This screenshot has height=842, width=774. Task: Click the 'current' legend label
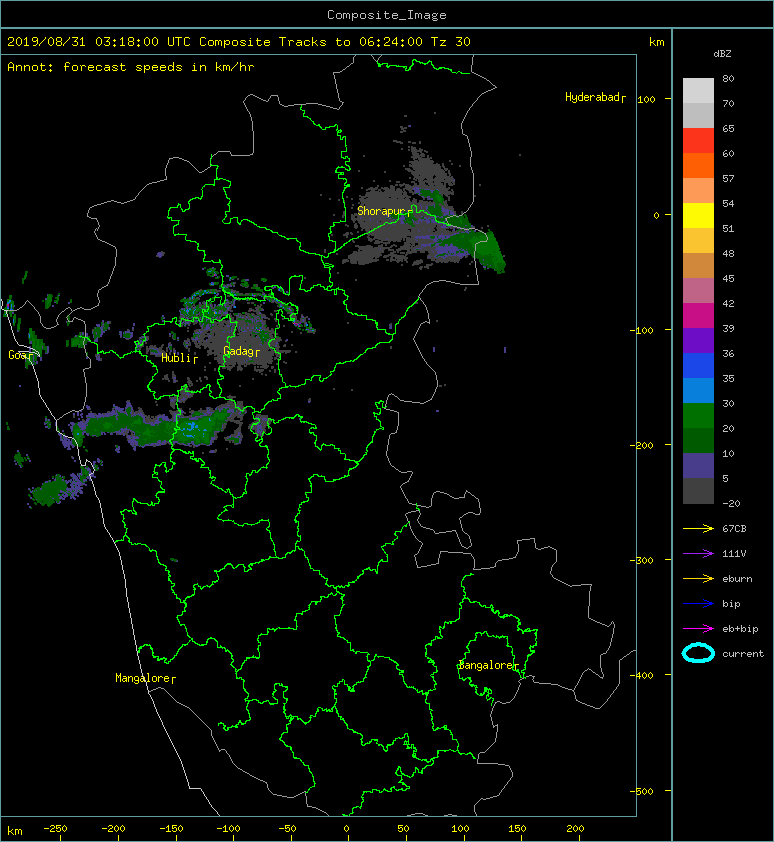743,654
